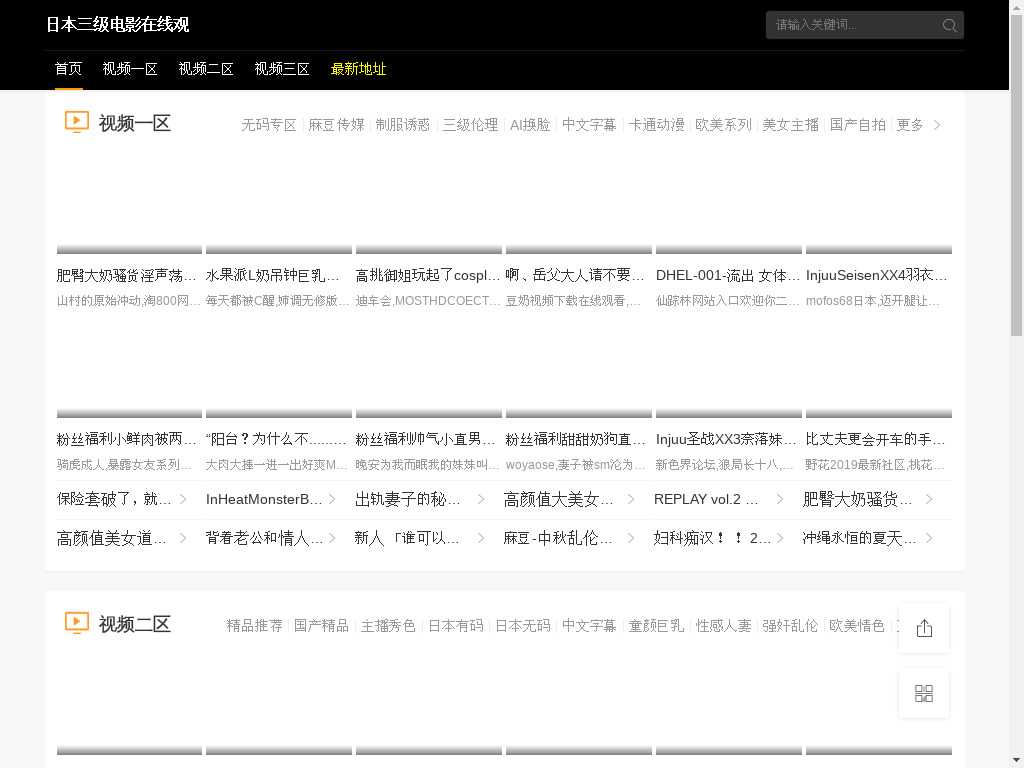Open 中文字幕 in the 视频一区 category row
The image size is (1024, 768).
pos(589,125)
